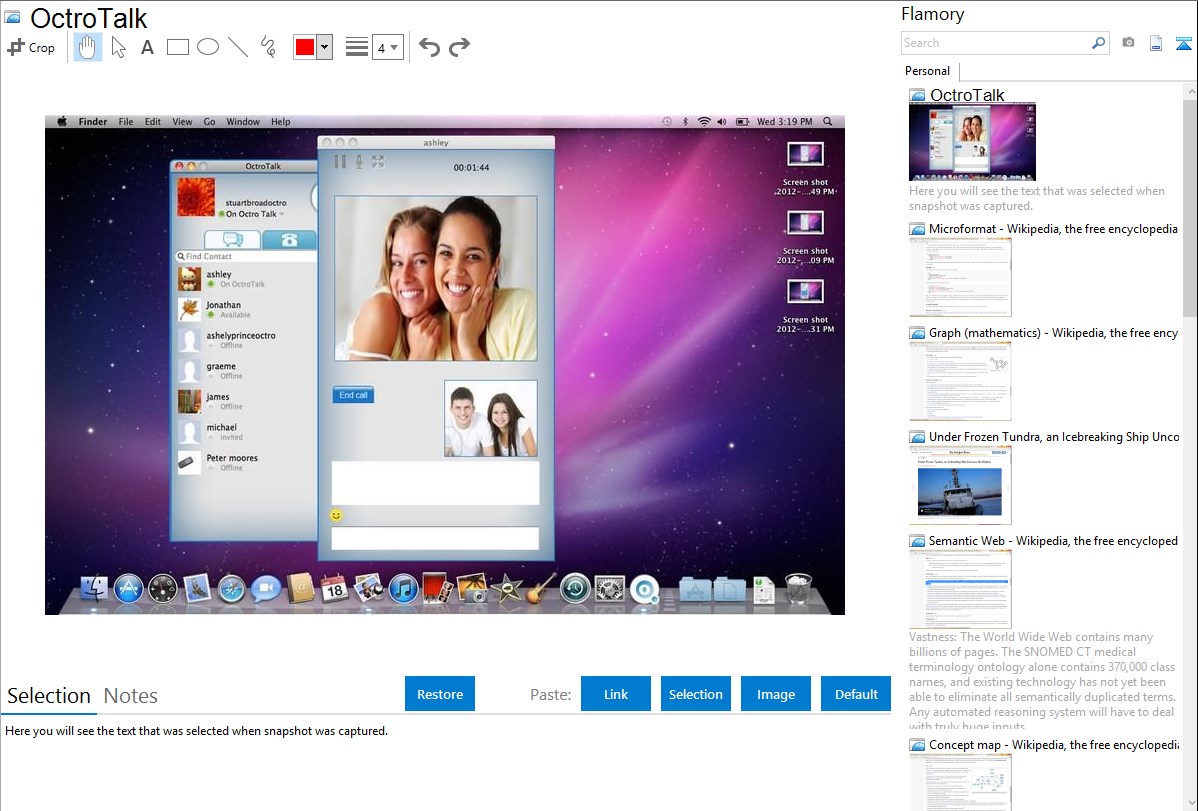Click the iTunes icon in dock
Screen dimensions: 1198x811
tap(403, 589)
